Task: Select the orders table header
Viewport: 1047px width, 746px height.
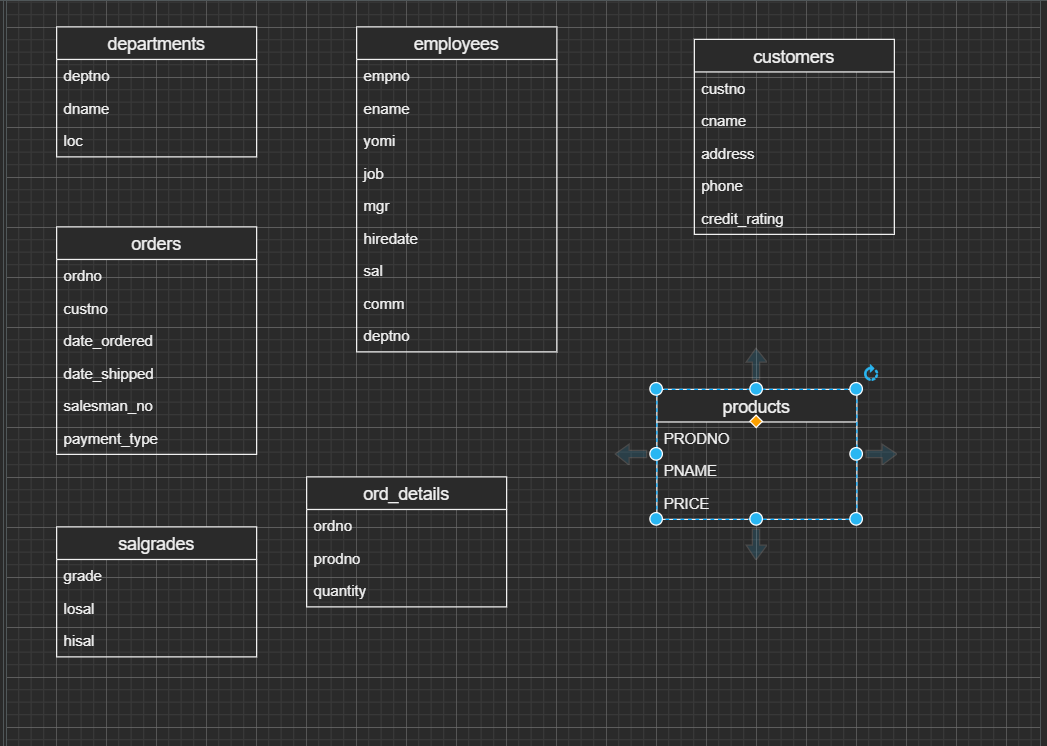Action: click(x=156, y=243)
